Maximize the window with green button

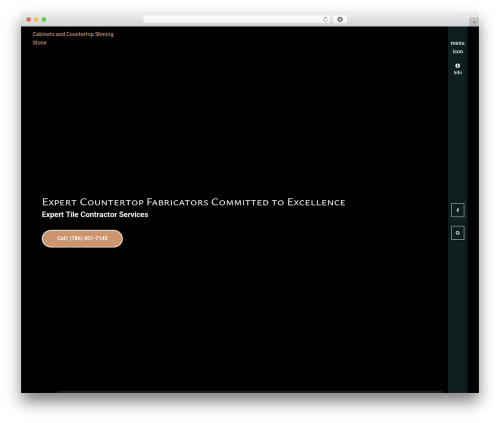coord(44,19)
